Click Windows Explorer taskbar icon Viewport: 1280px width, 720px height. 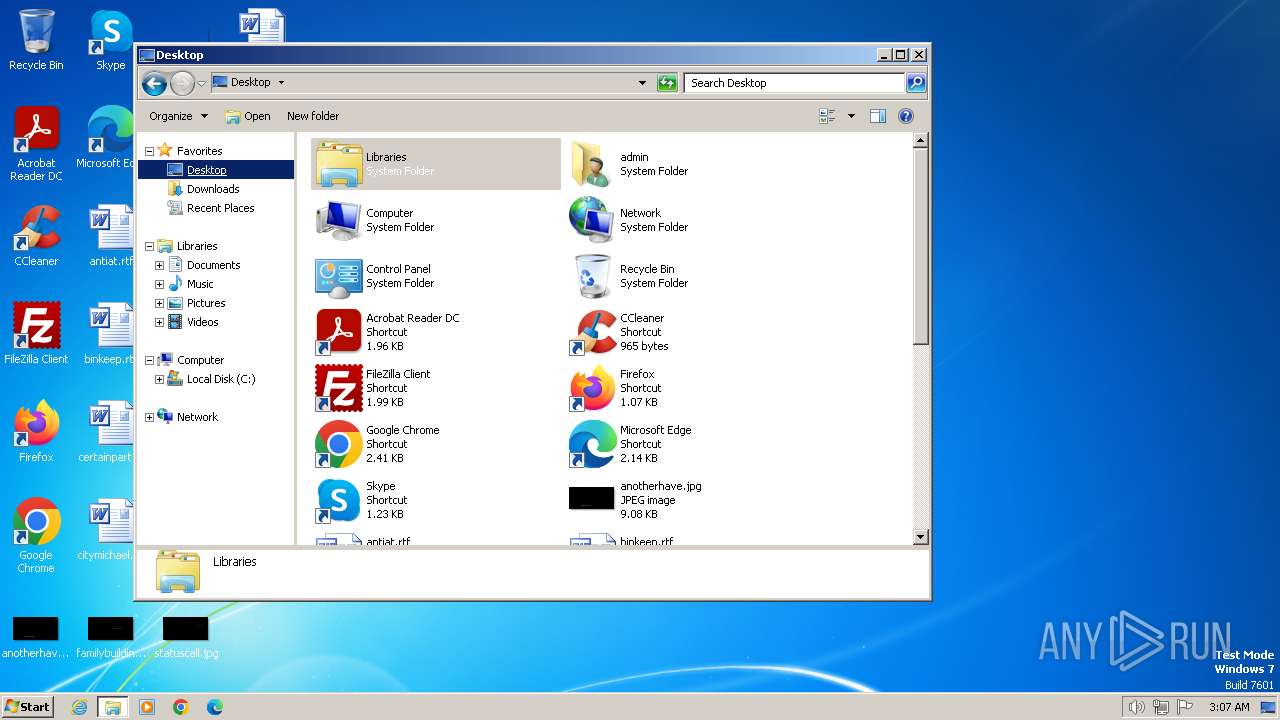point(113,707)
